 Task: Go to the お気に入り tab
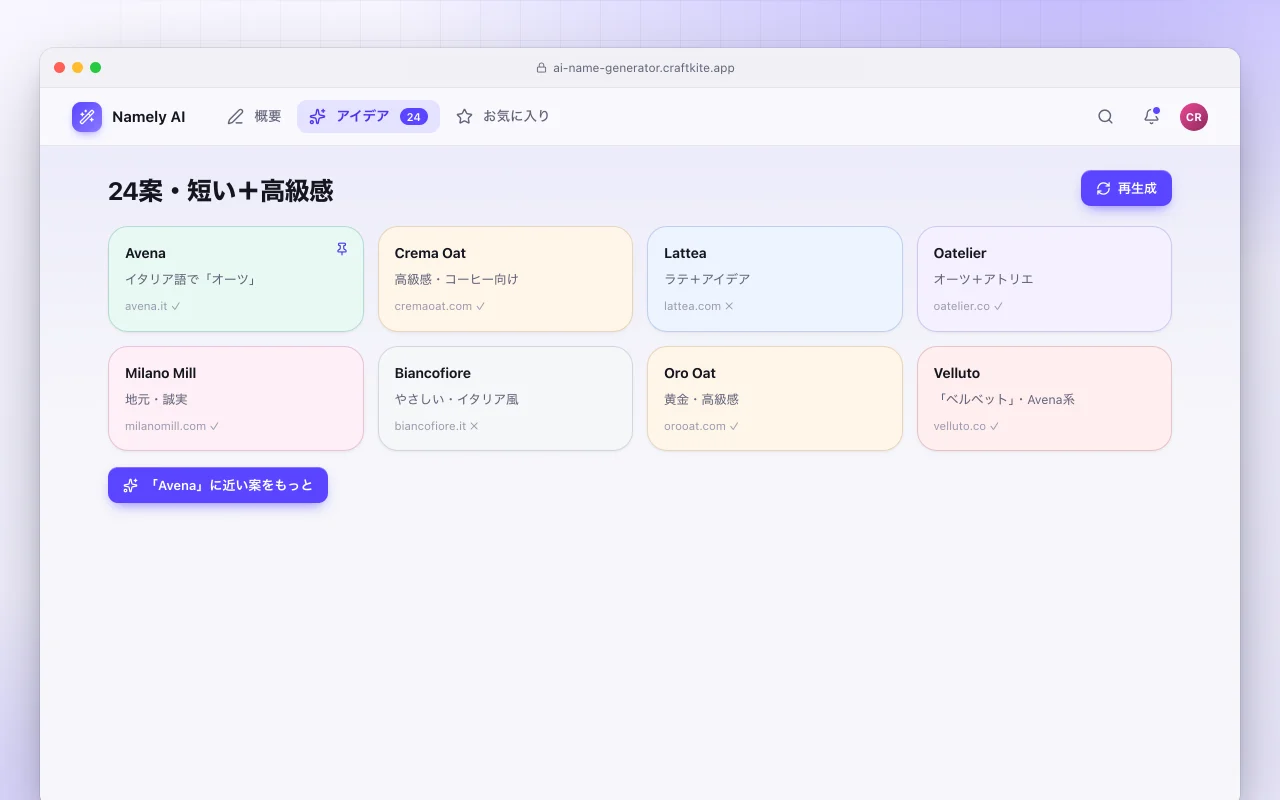(x=502, y=117)
